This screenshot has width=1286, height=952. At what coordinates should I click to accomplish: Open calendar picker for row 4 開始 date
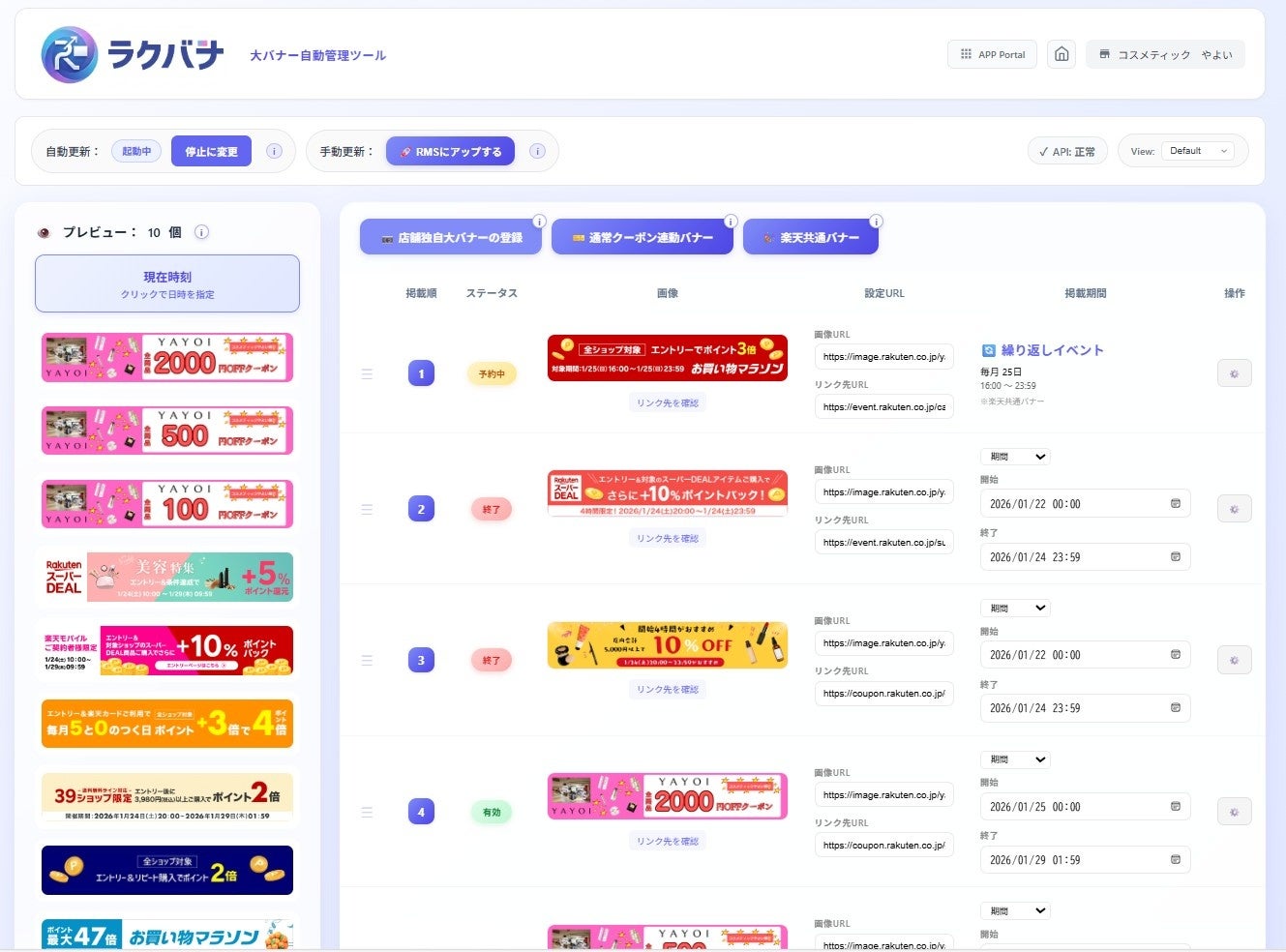[x=1176, y=807]
